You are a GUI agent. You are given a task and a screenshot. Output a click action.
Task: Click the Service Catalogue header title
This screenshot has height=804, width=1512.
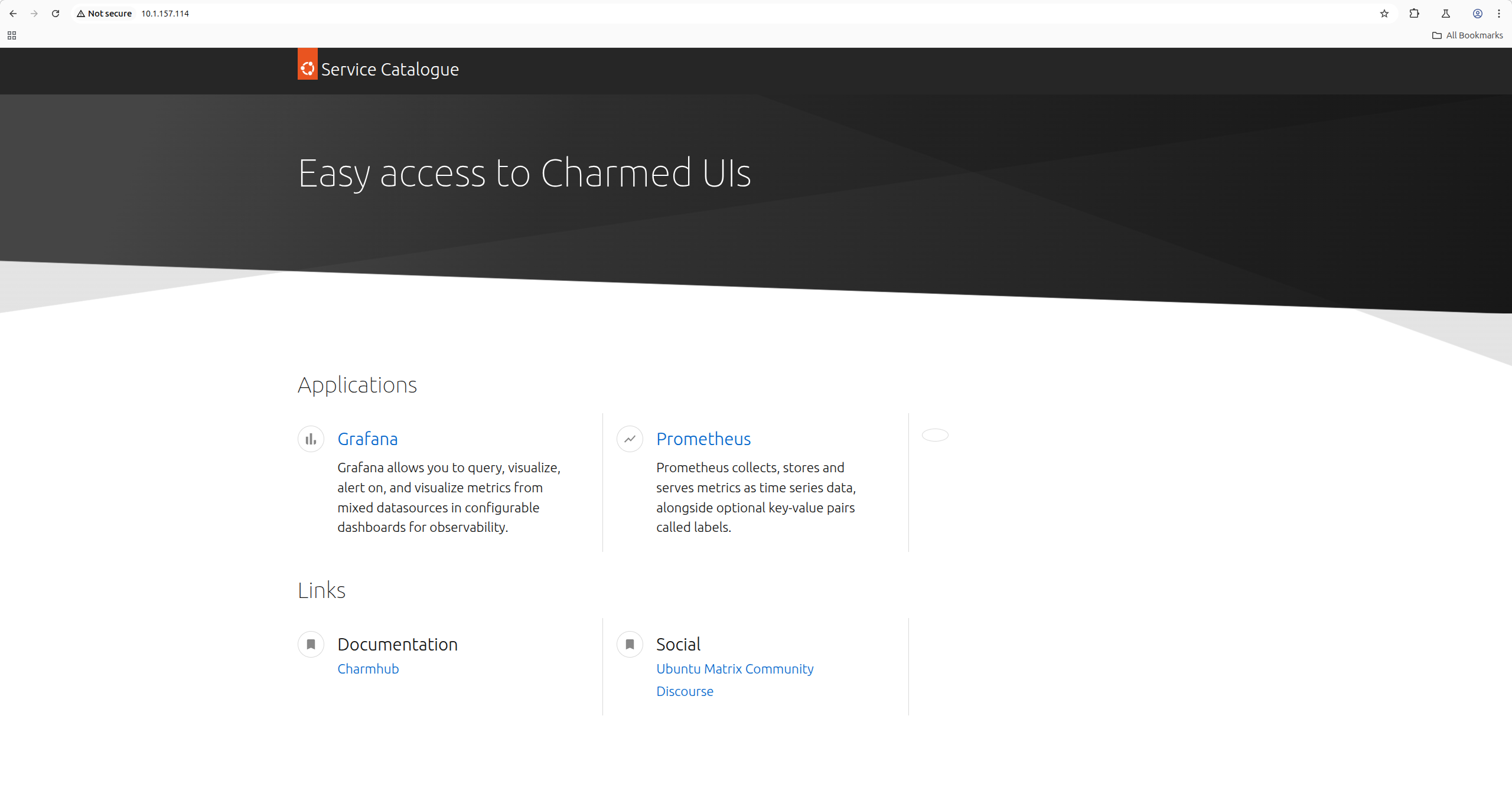tap(390, 70)
